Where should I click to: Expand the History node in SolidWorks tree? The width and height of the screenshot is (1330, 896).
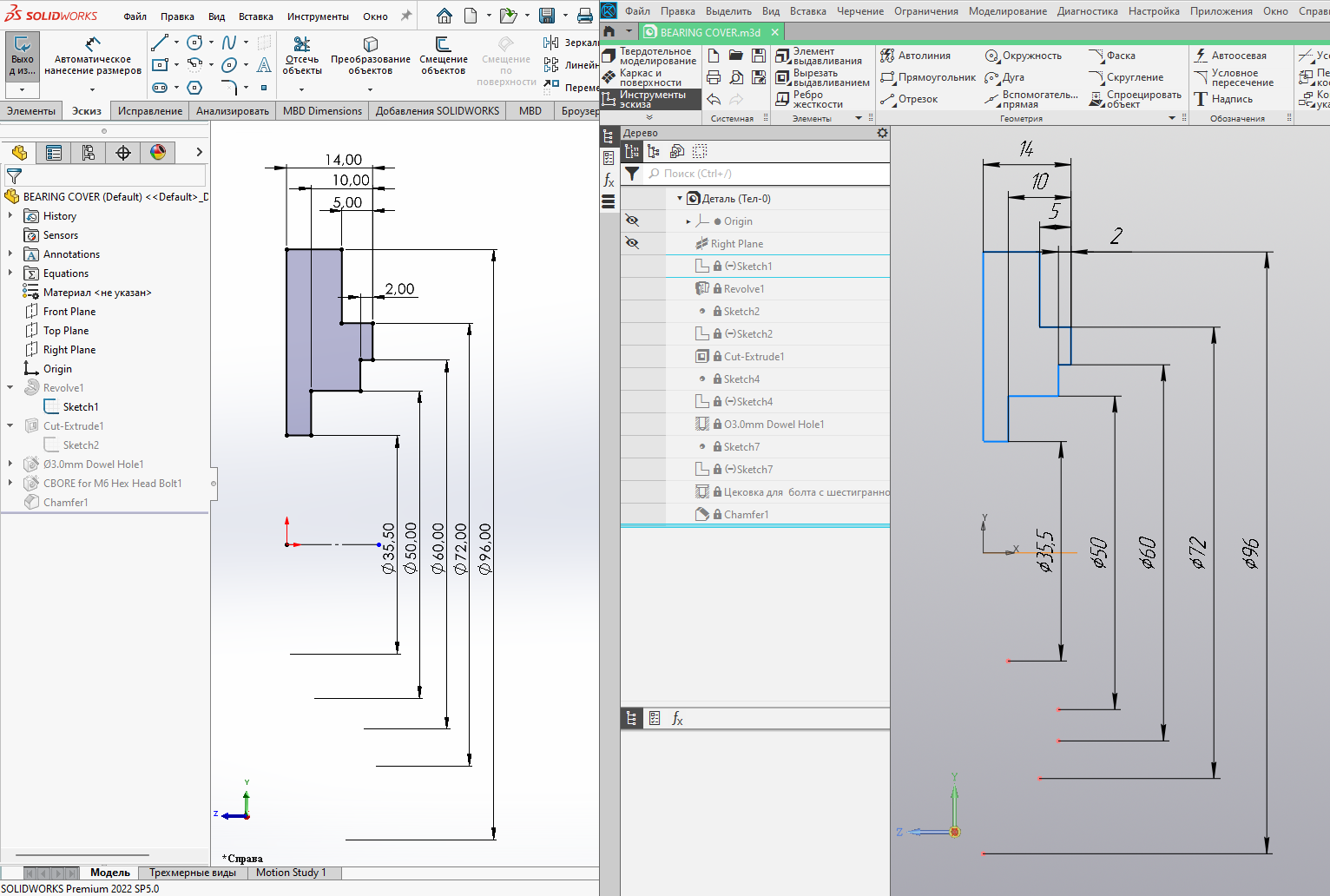point(10,215)
